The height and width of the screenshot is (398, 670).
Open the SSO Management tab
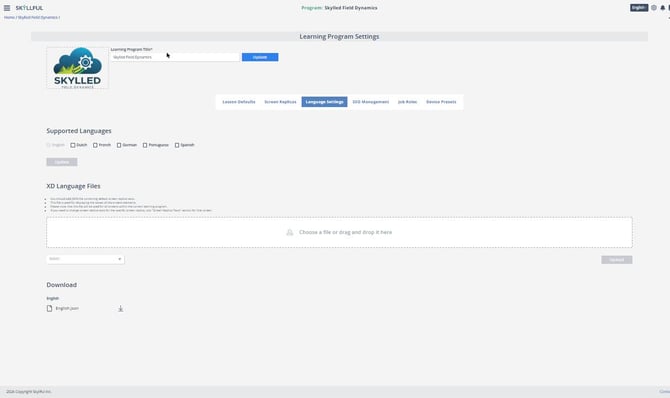[x=370, y=102]
